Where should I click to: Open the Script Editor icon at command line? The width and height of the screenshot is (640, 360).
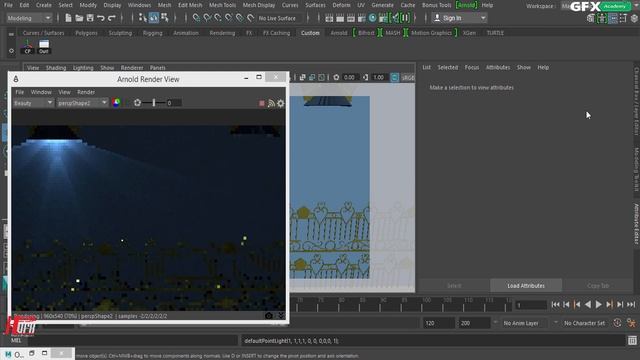632,340
